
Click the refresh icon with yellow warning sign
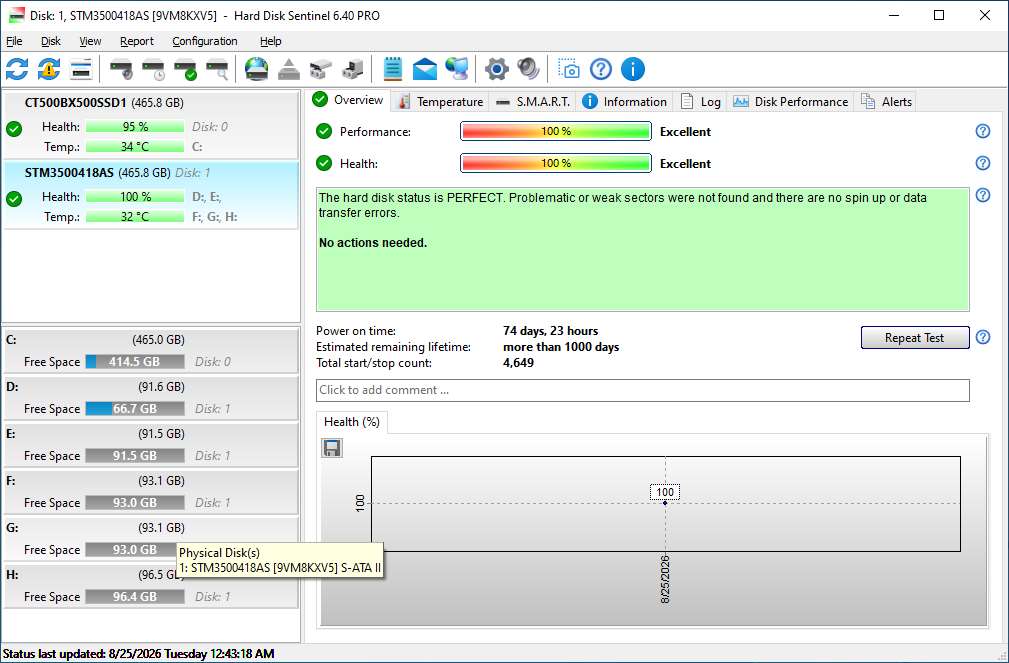pyautogui.click(x=49, y=69)
